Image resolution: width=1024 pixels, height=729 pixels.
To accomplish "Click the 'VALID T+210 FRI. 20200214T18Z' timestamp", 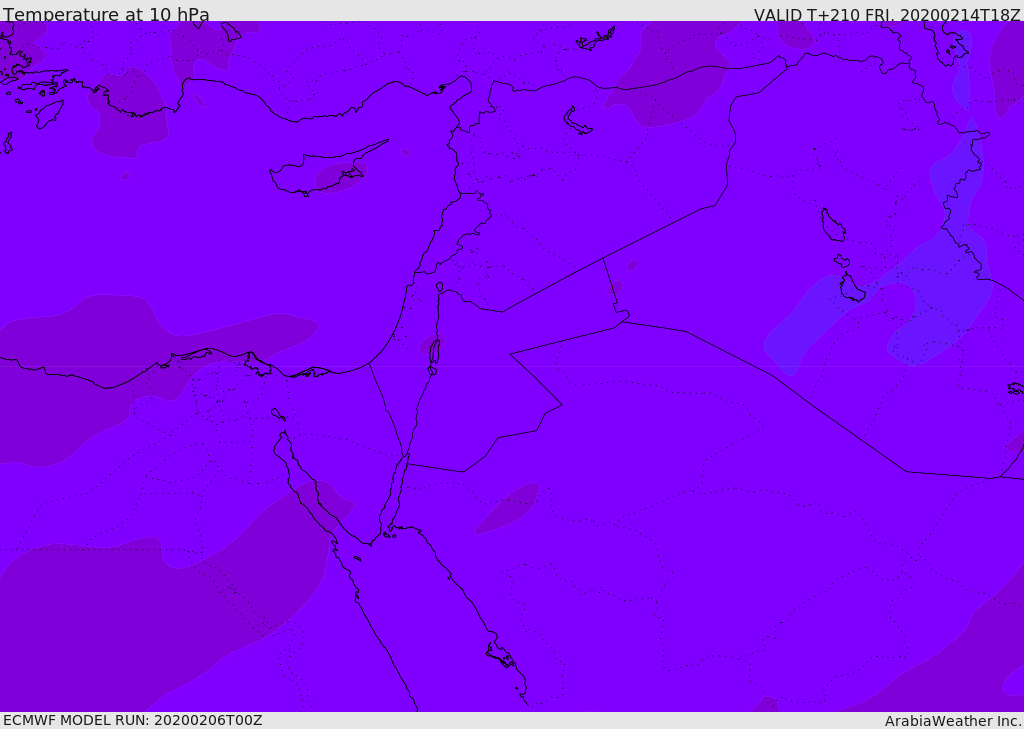I will pyautogui.click(x=886, y=15).
